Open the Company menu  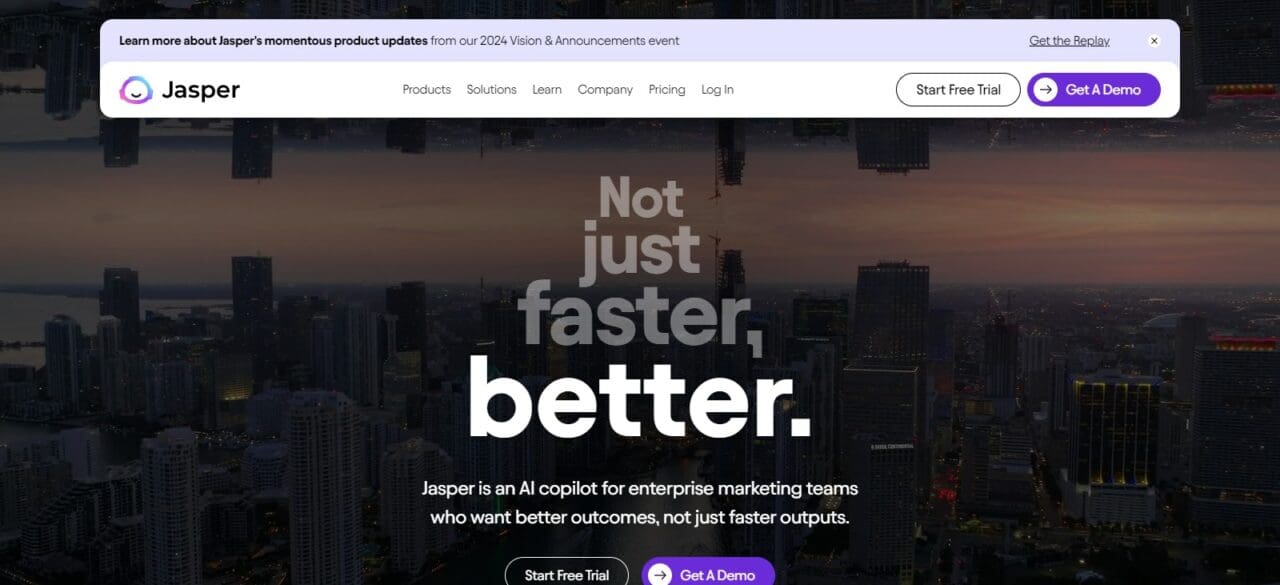[x=605, y=90]
